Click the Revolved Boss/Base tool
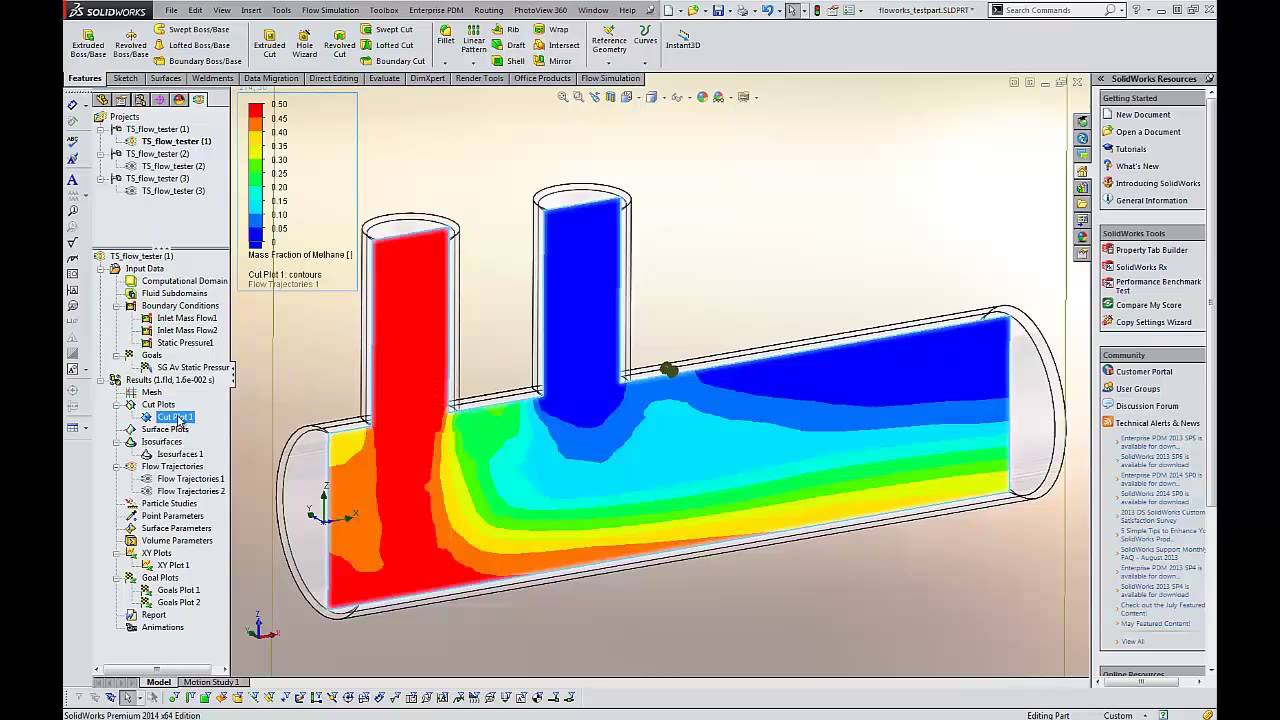This screenshot has height=720, width=1280. coord(131,43)
